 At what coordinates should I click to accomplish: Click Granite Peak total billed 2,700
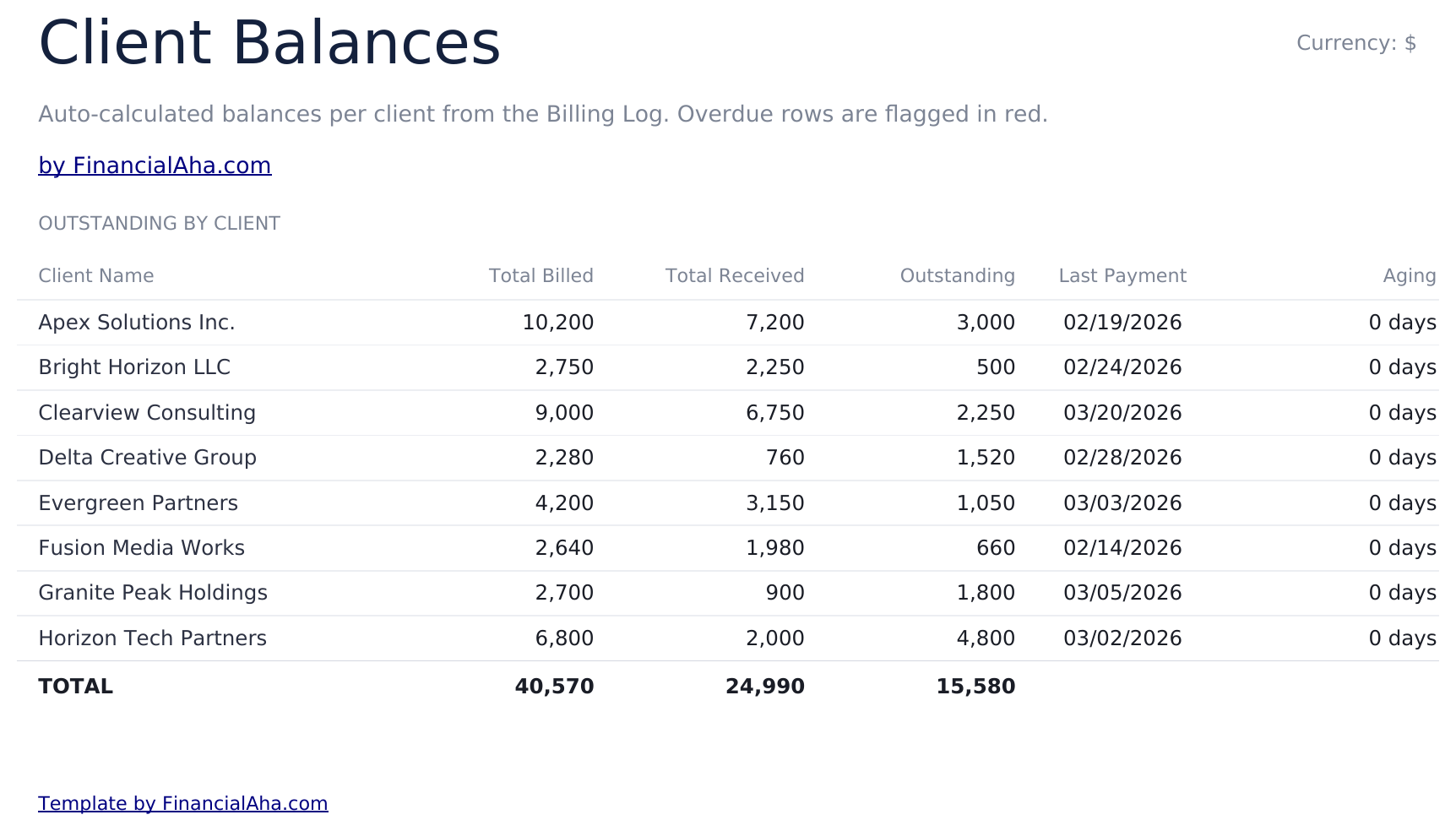(564, 593)
